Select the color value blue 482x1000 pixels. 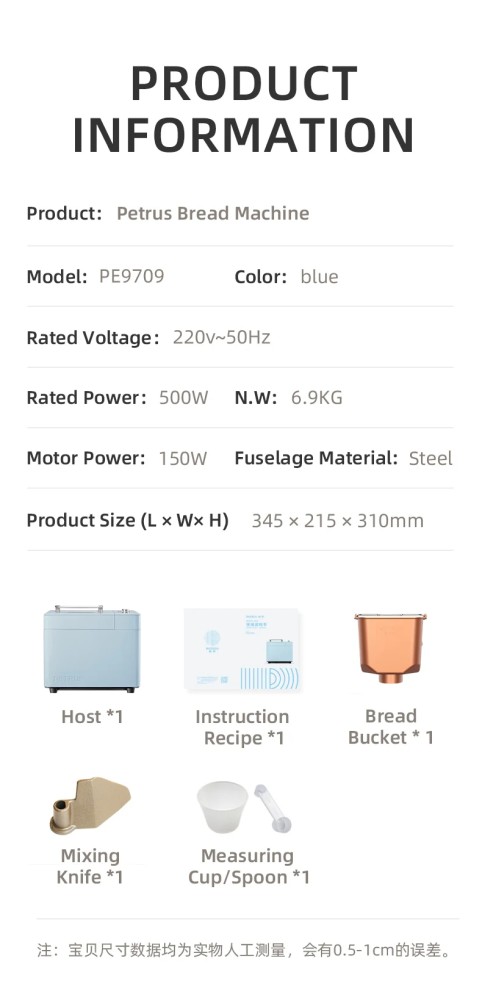pyautogui.click(x=319, y=277)
